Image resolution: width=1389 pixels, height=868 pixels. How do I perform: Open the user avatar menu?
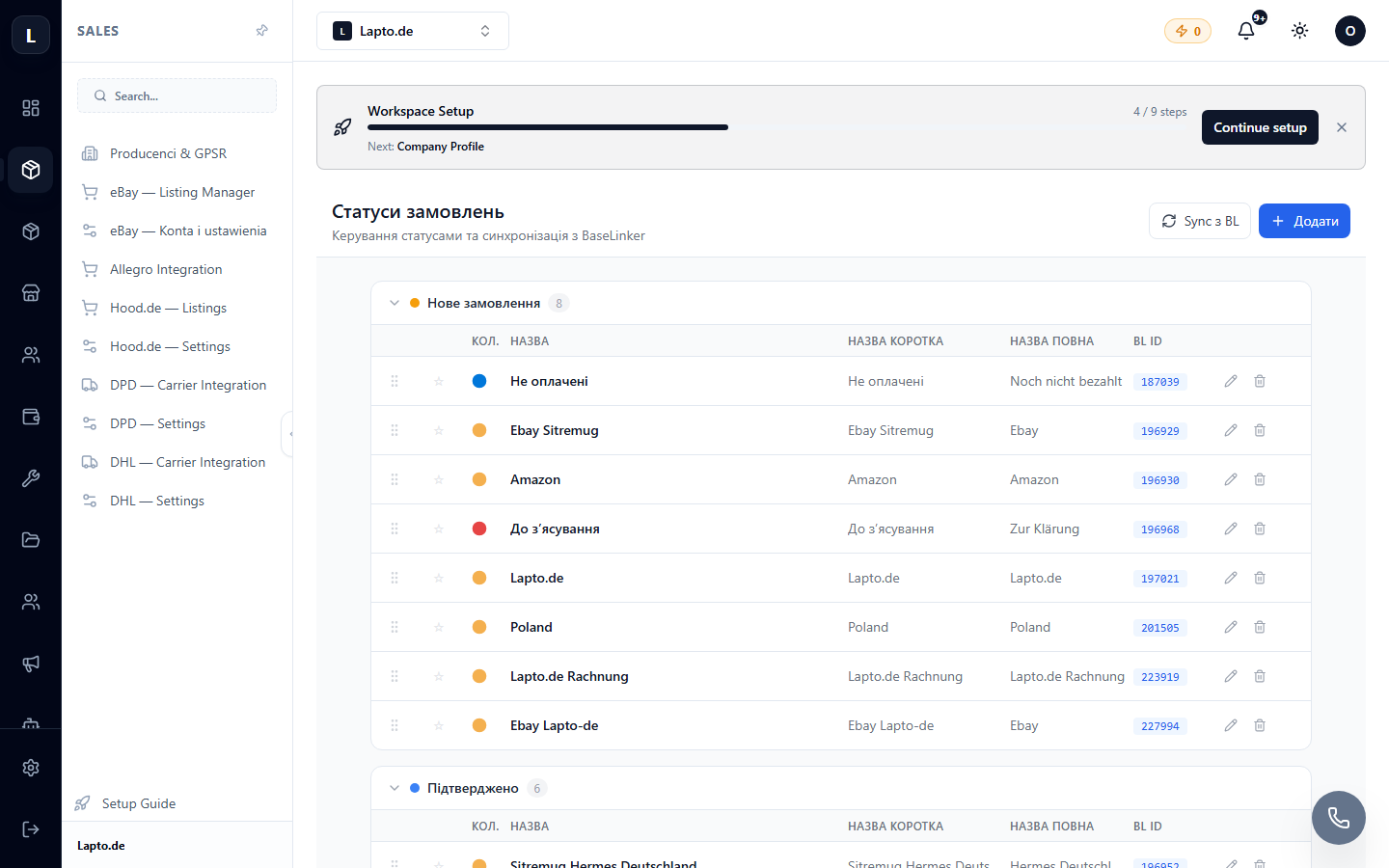(1350, 31)
